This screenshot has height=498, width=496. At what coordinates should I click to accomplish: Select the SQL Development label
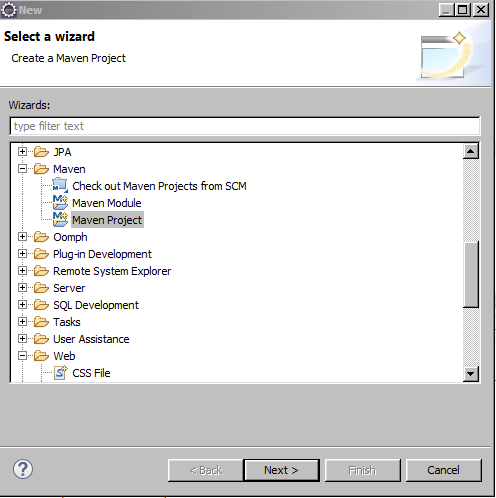click(x=96, y=305)
